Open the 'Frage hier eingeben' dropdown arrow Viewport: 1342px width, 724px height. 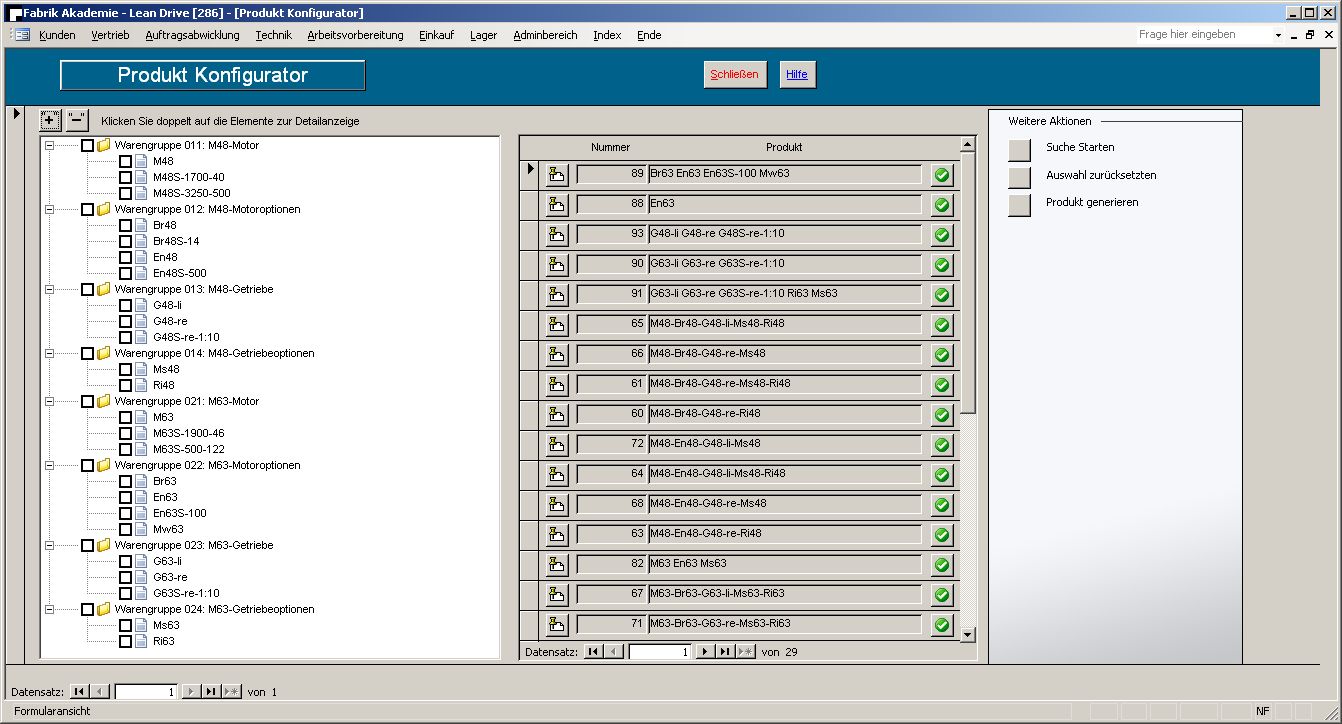tap(1279, 35)
